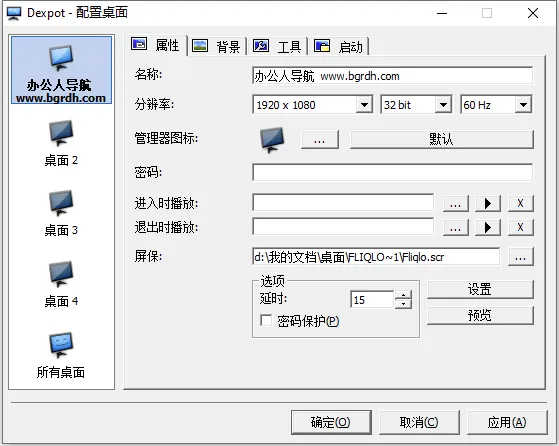Select the 所有桌面 smiley monitor icon
This screenshot has height=446, width=559.
[x=61, y=345]
